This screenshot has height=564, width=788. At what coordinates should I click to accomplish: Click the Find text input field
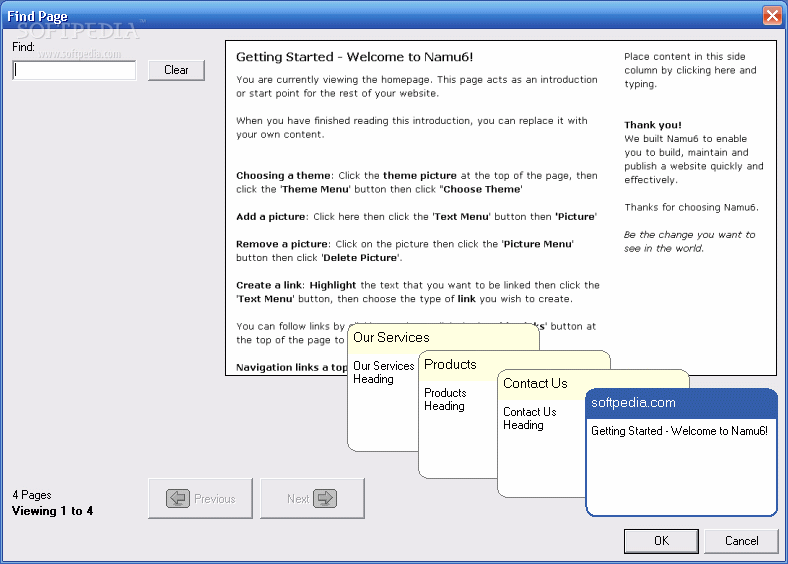[74, 70]
